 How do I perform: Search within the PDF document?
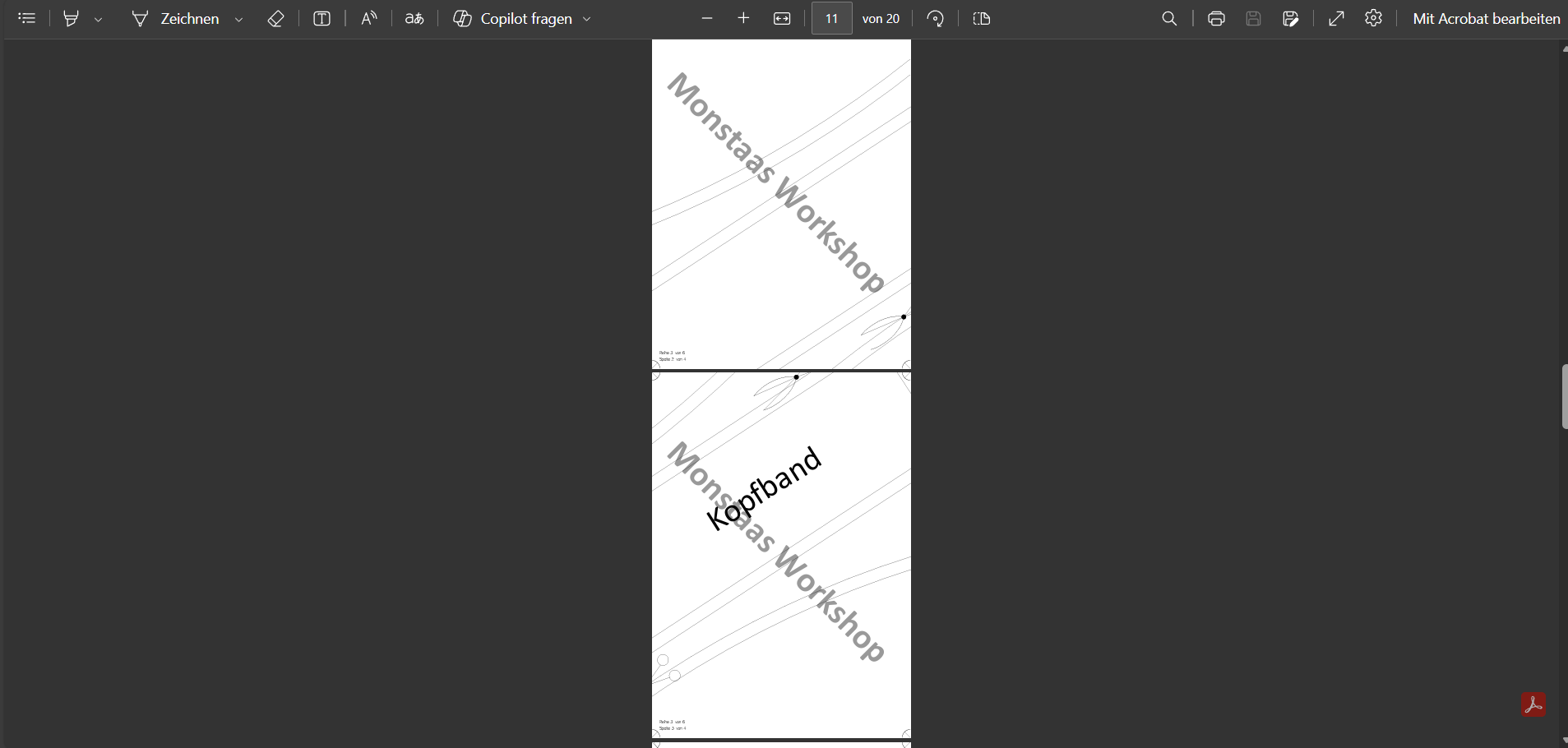(1169, 18)
